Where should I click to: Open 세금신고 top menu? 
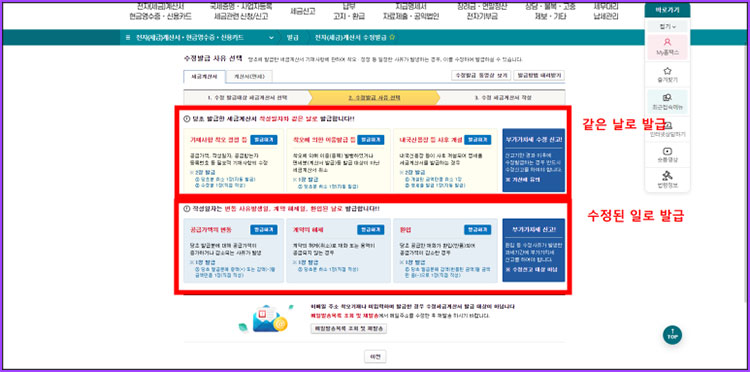coord(302,11)
